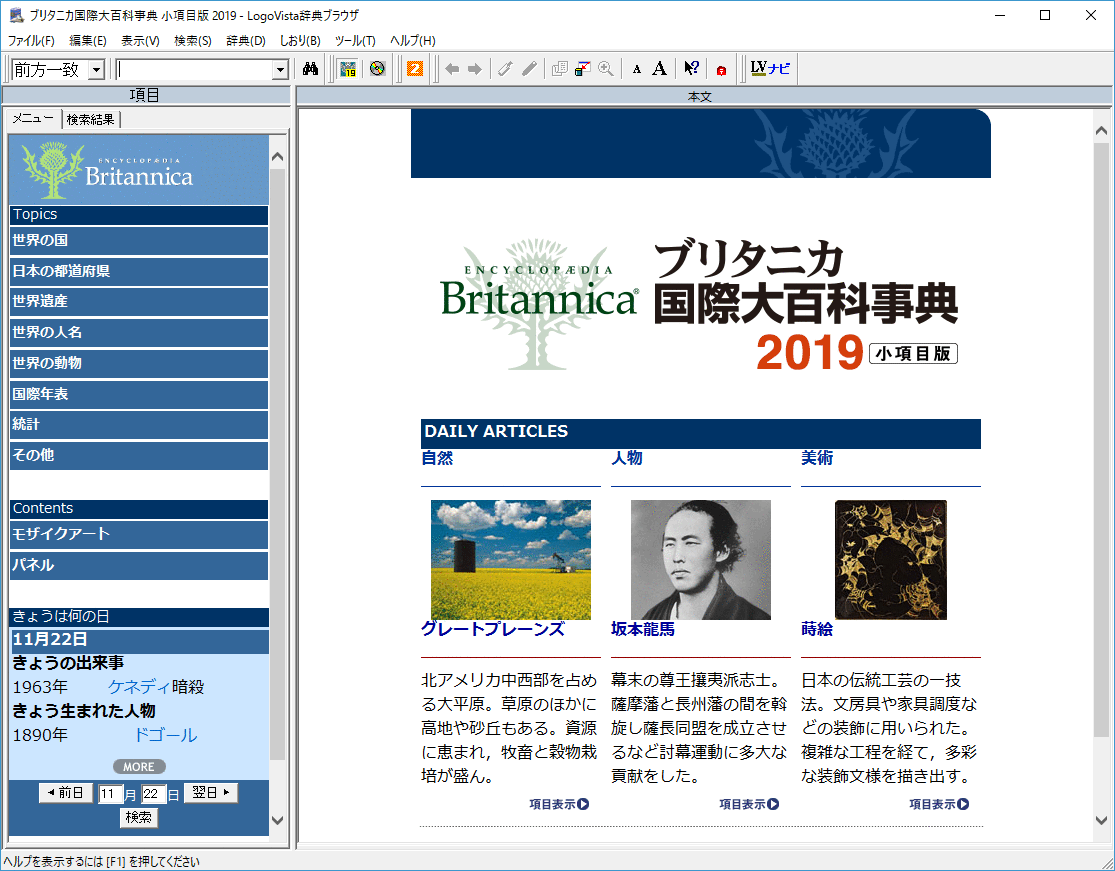Open the 世界の人名 topic

pyautogui.click(x=139, y=332)
